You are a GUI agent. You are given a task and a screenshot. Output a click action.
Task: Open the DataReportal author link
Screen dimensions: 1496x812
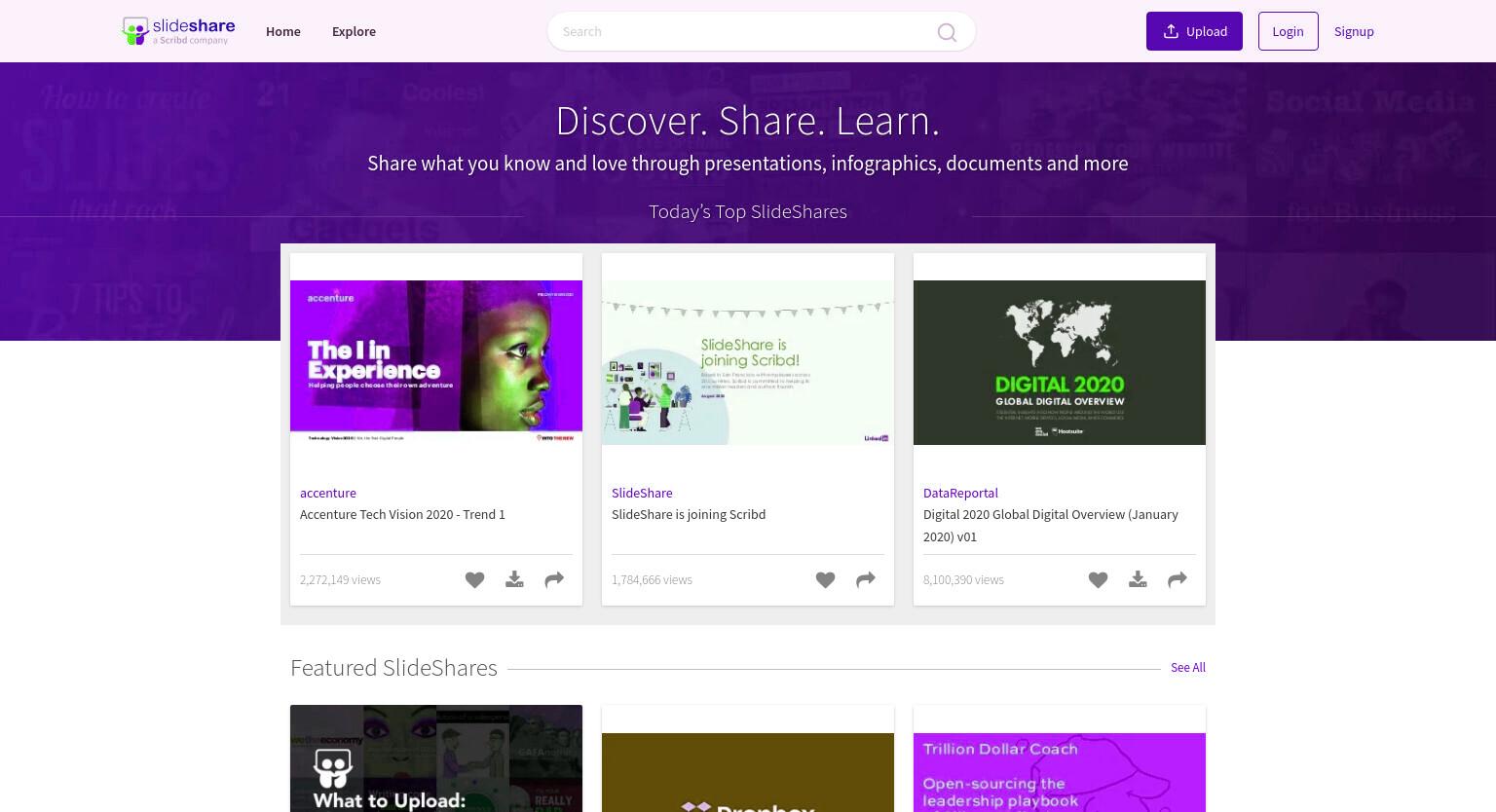point(960,493)
